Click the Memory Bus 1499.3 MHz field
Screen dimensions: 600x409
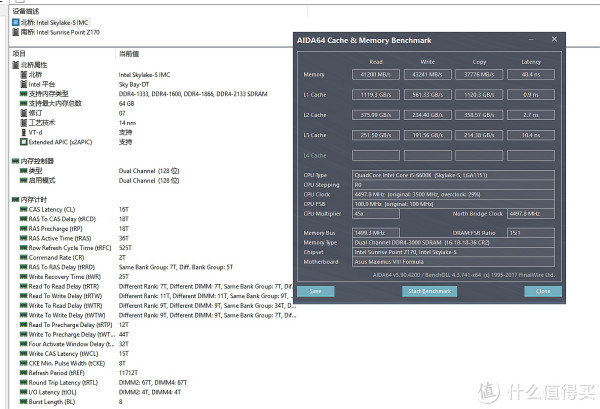click(376, 233)
